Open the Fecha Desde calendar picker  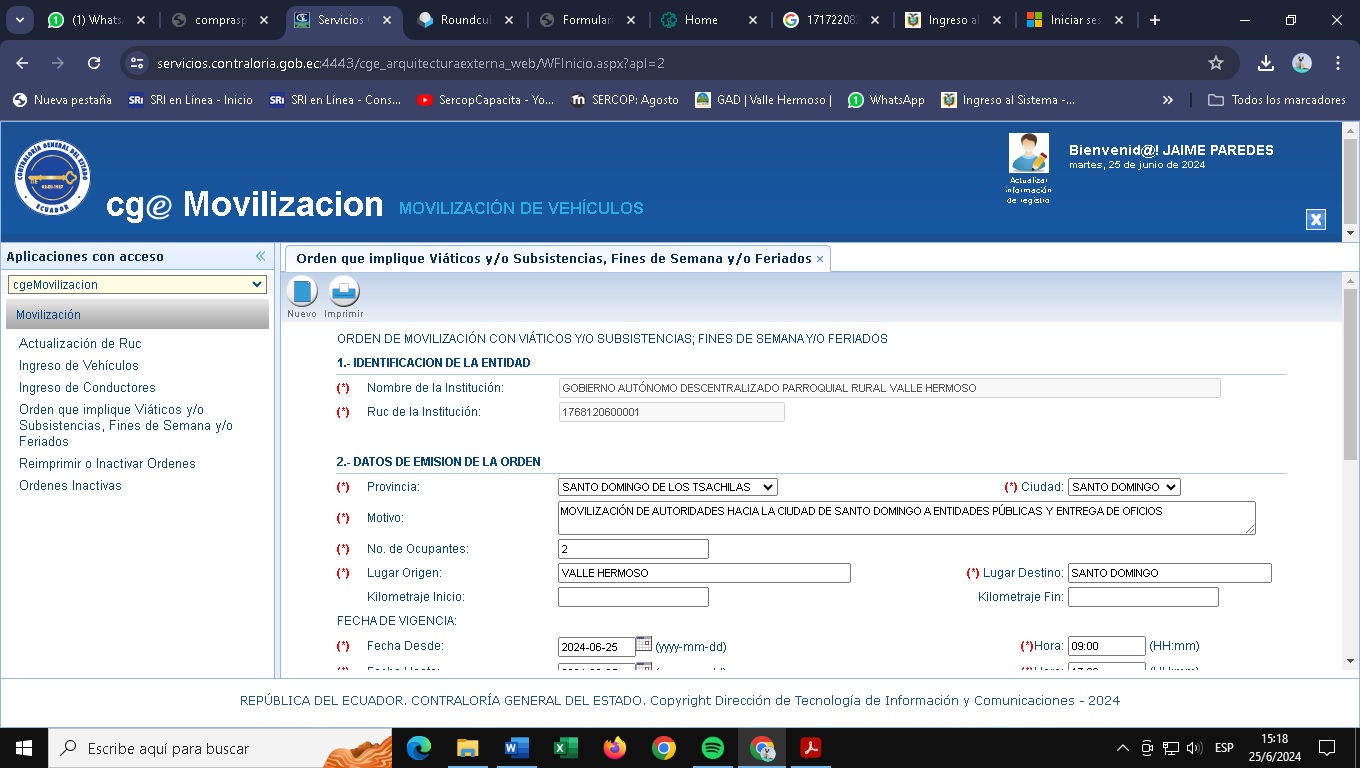pyautogui.click(x=644, y=645)
